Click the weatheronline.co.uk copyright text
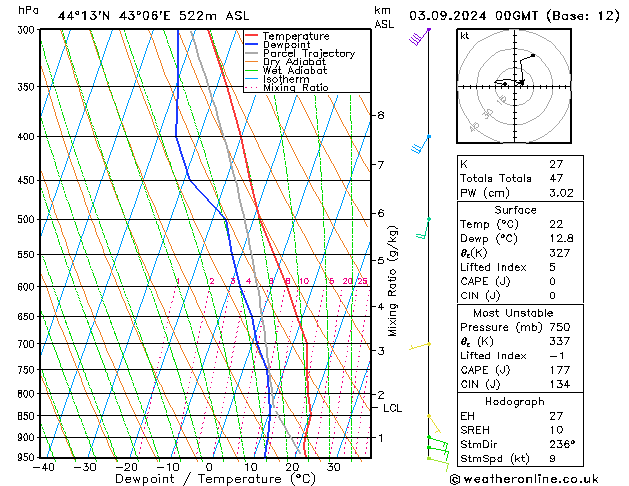 coord(524,479)
